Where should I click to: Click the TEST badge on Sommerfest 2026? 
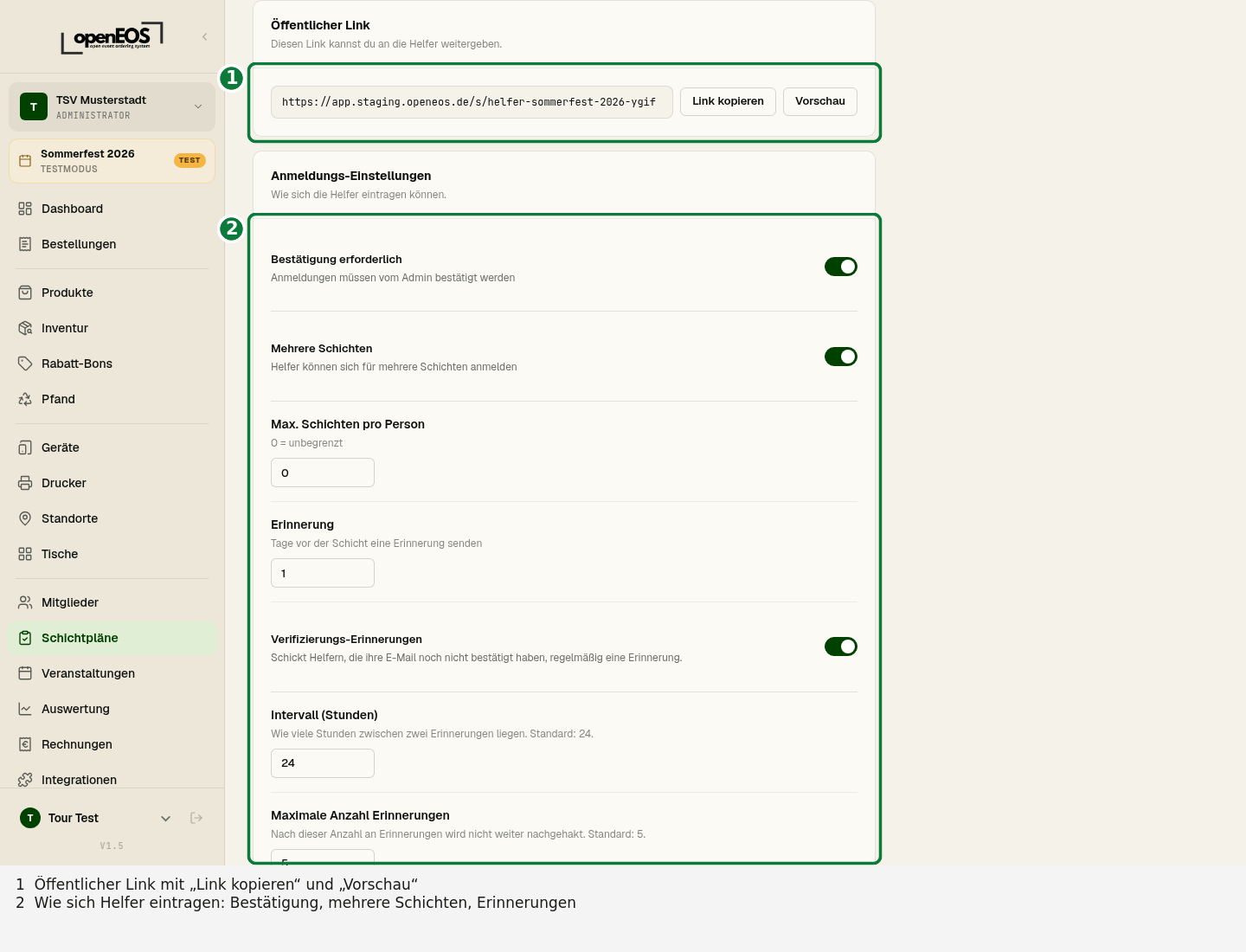pyautogui.click(x=189, y=160)
